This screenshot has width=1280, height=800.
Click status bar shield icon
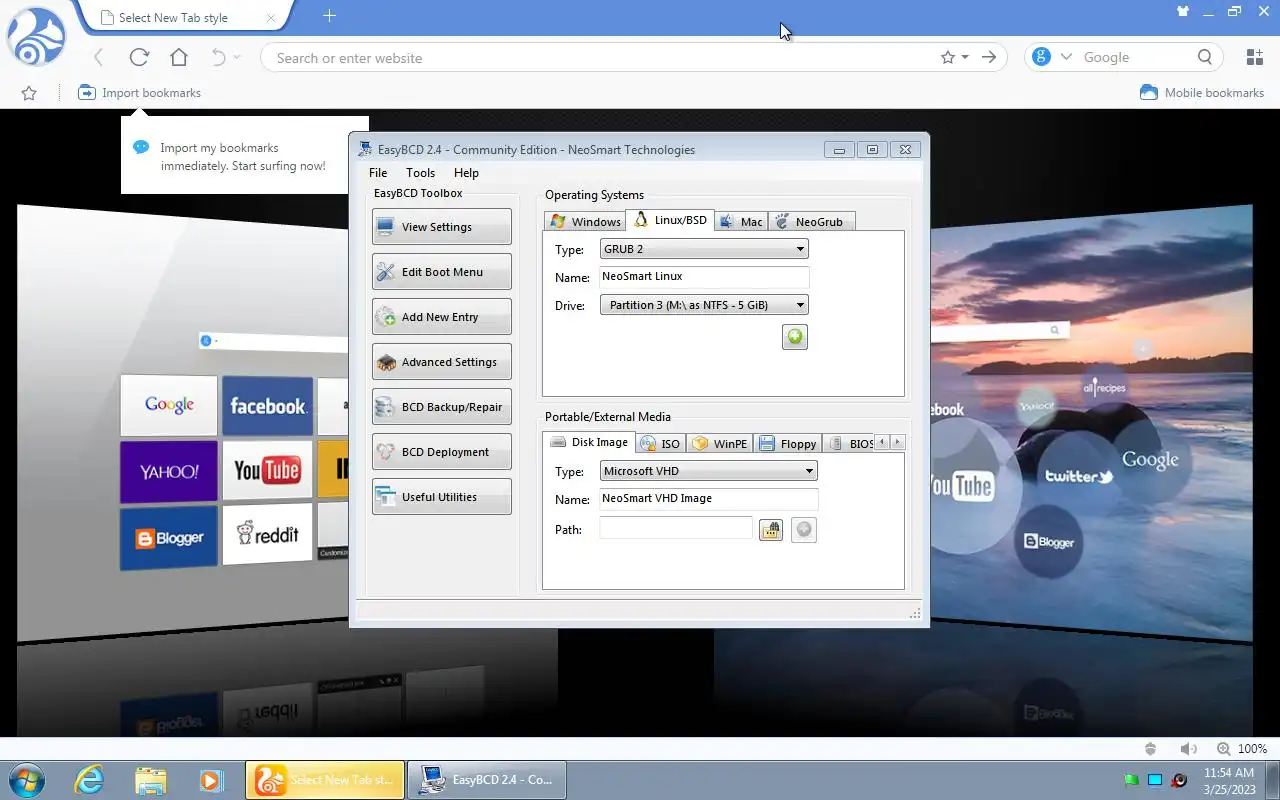tap(1151, 749)
